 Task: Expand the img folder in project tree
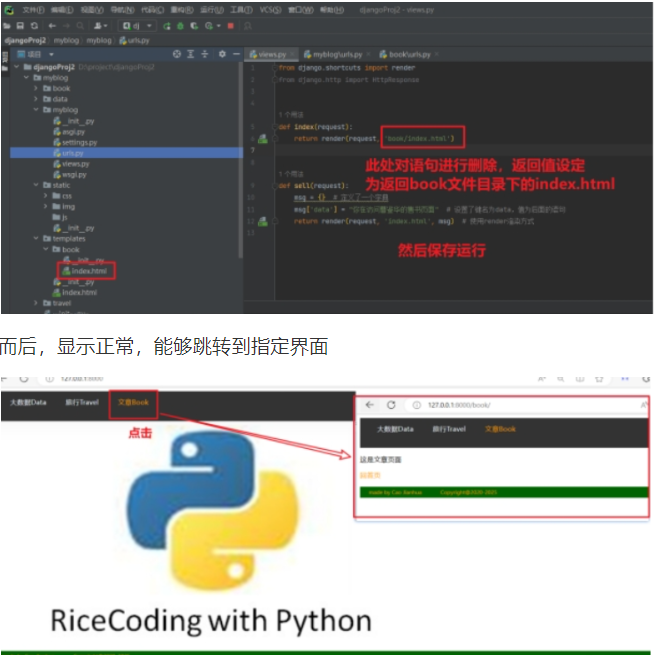45,206
